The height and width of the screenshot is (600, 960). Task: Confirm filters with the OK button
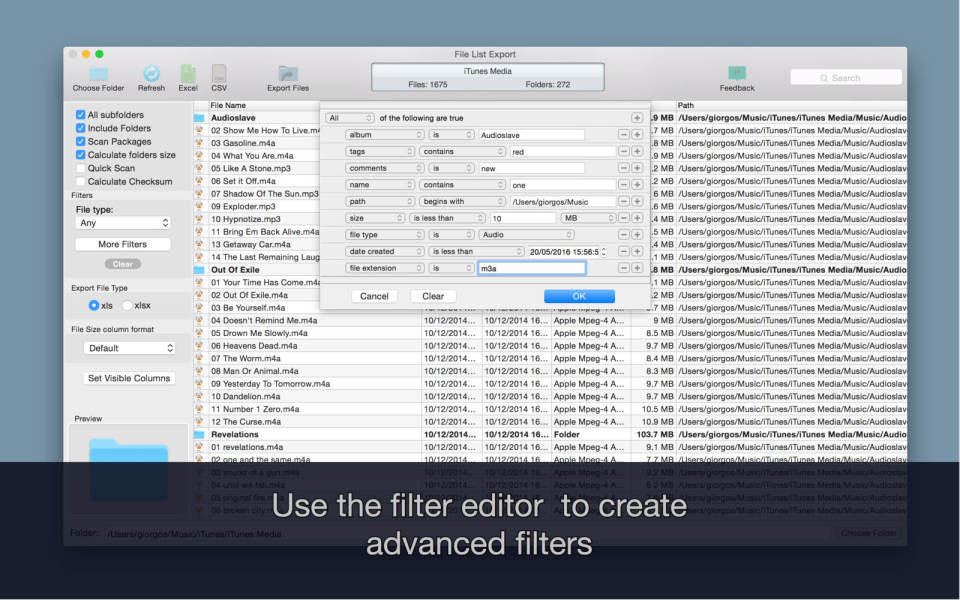(x=579, y=296)
